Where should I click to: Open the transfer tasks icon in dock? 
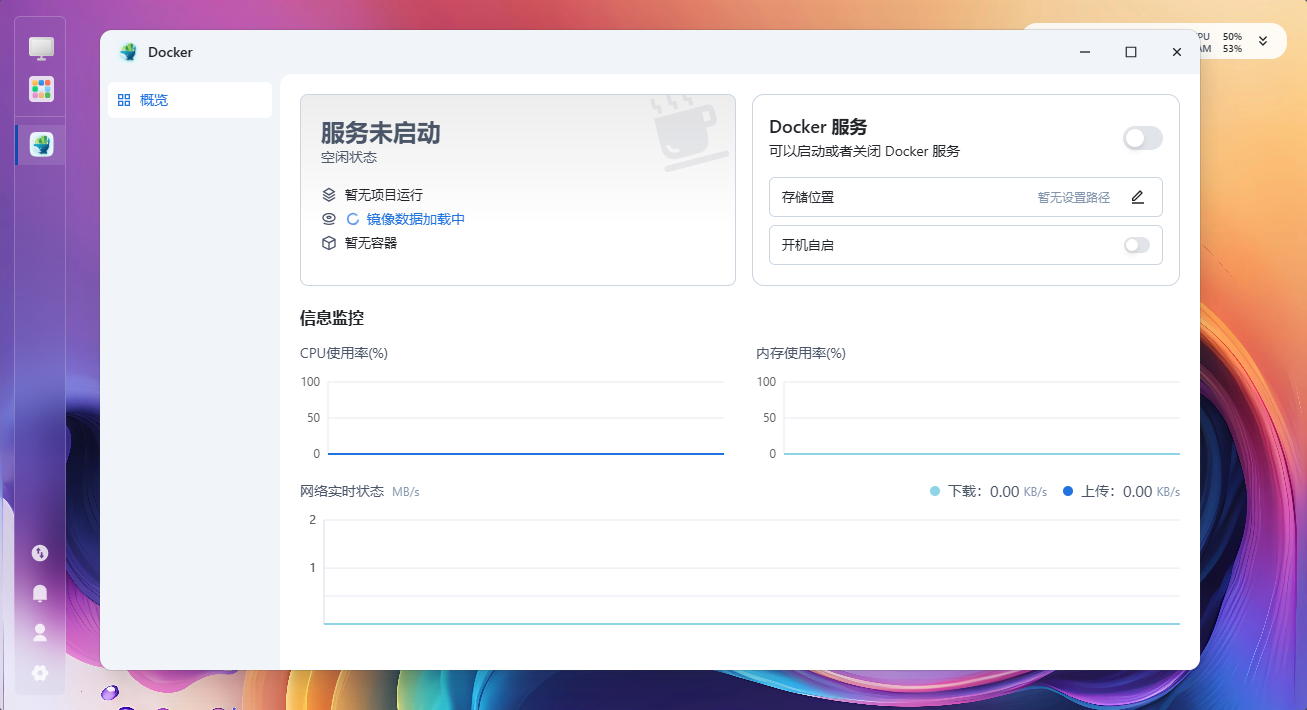point(40,553)
